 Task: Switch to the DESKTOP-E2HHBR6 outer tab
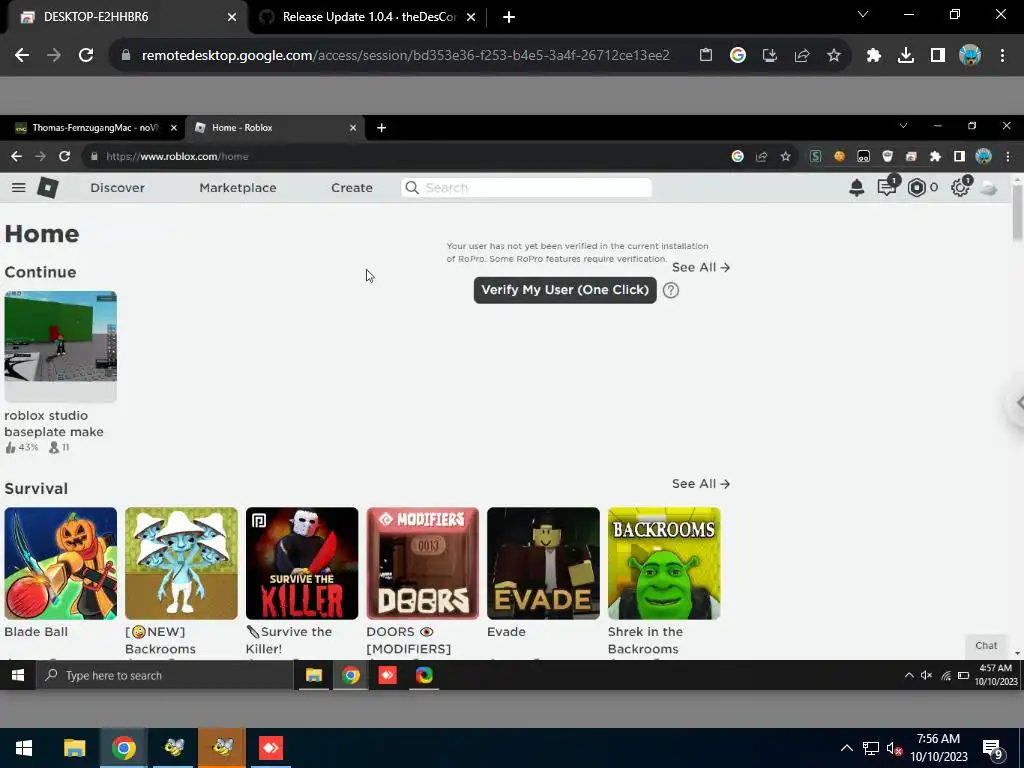127,17
